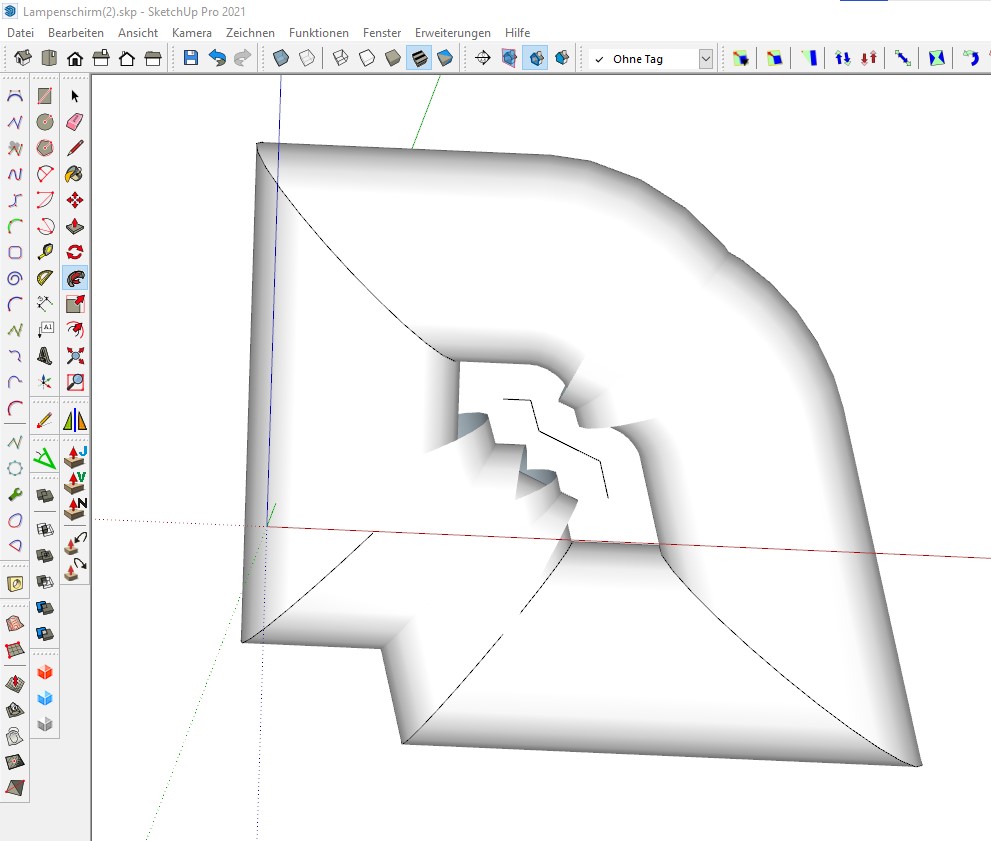Select the Eraser tool
991x841 pixels.
(75, 122)
